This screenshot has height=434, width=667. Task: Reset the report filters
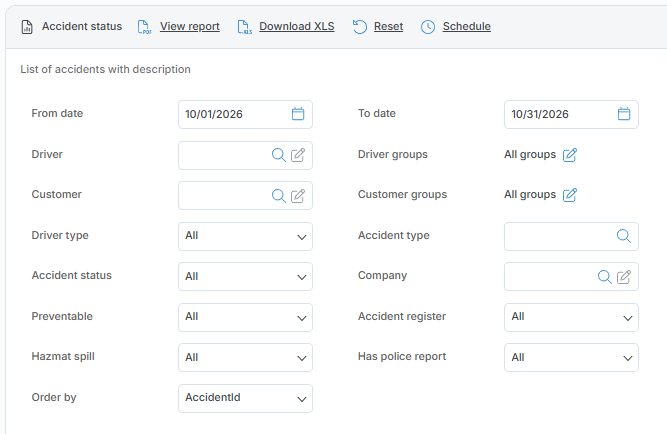[388, 26]
